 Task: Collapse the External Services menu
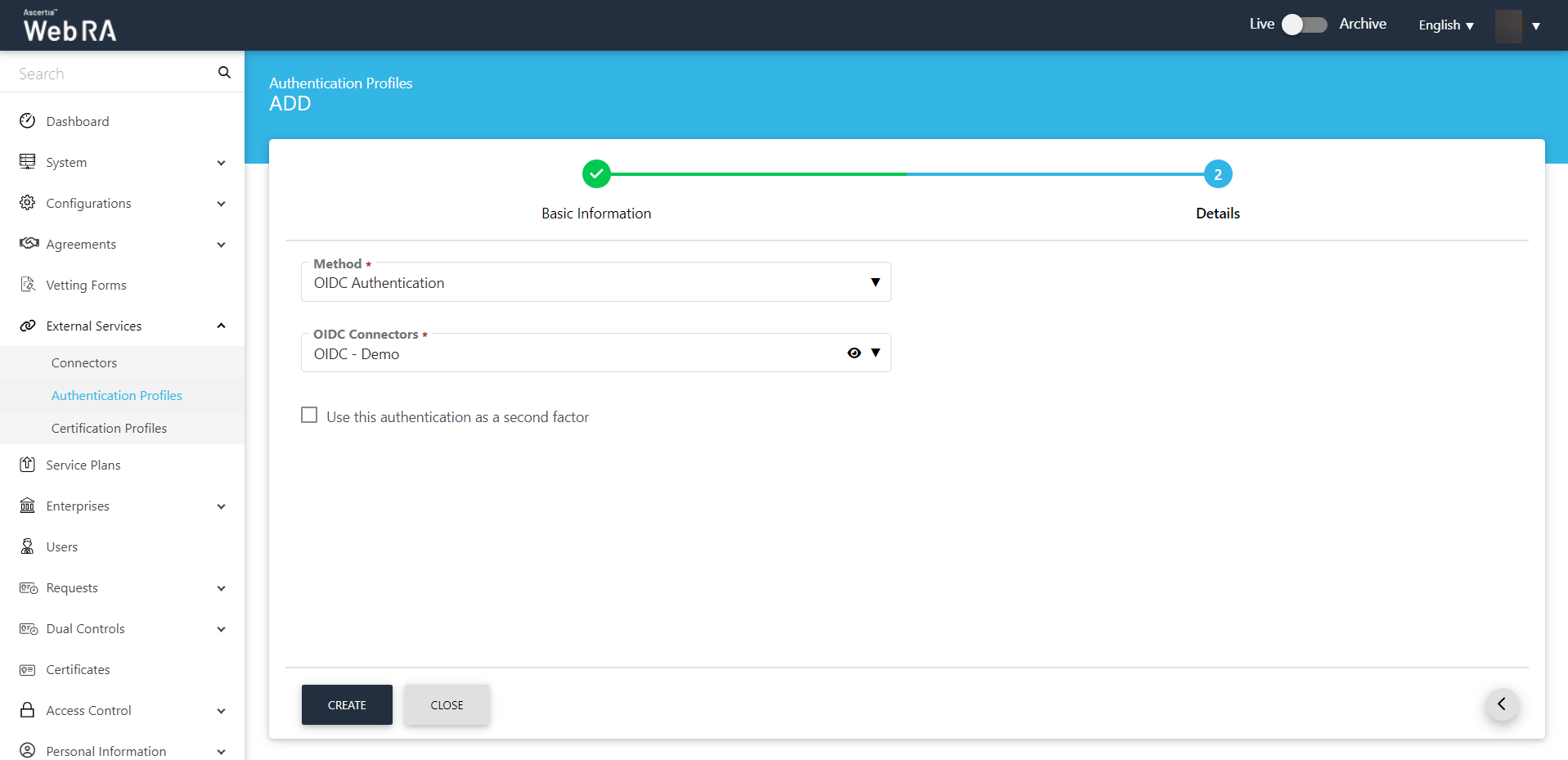(221, 326)
